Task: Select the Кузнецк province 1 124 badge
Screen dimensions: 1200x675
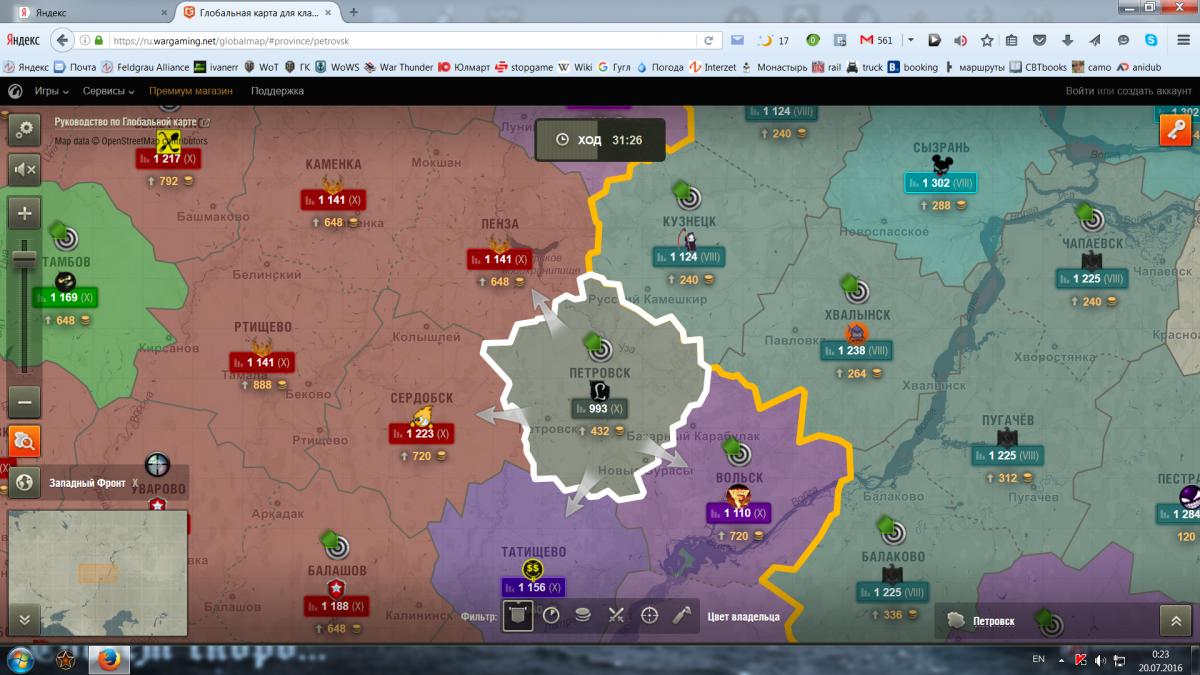Action: coord(688,257)
